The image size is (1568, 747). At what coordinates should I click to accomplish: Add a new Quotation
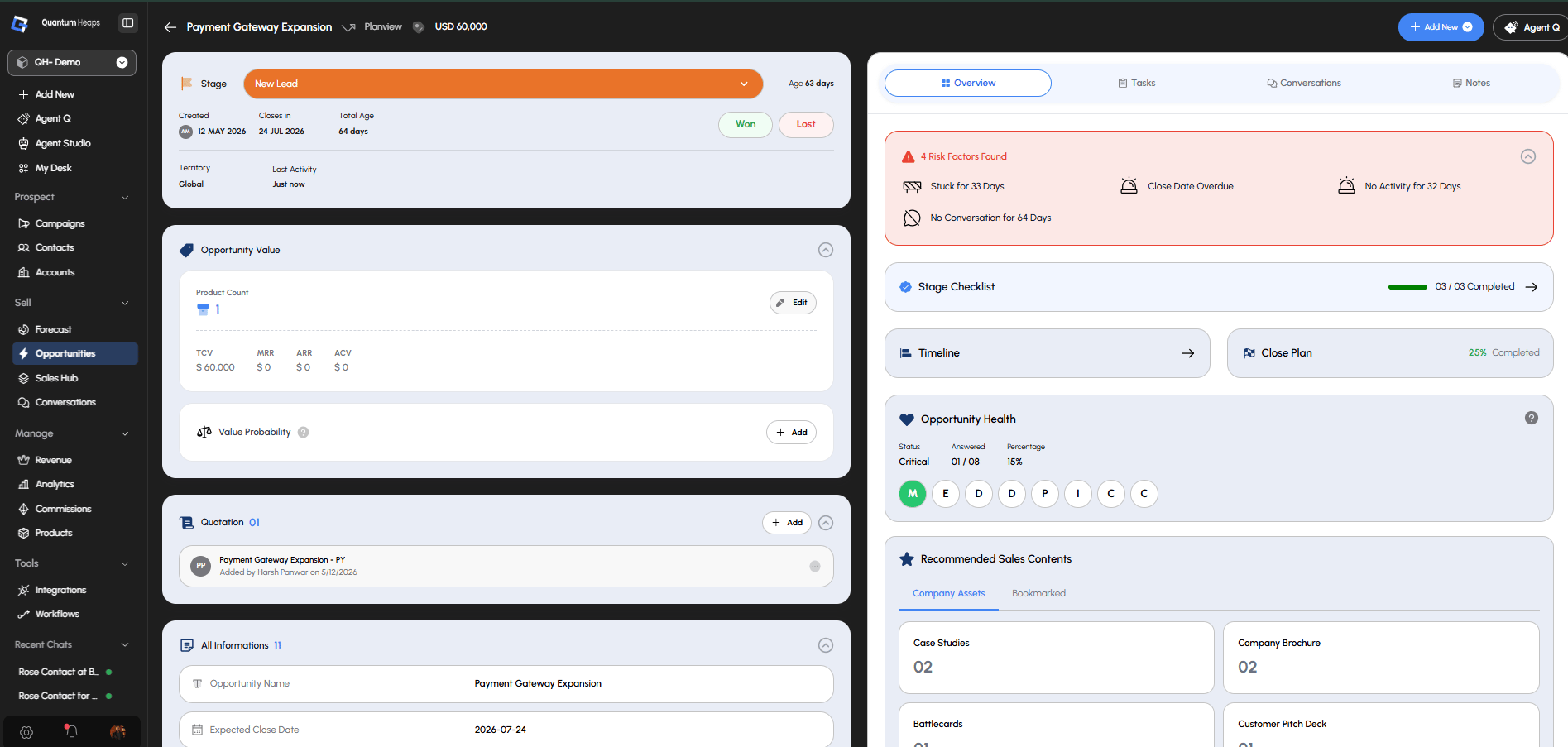[786, 523]
